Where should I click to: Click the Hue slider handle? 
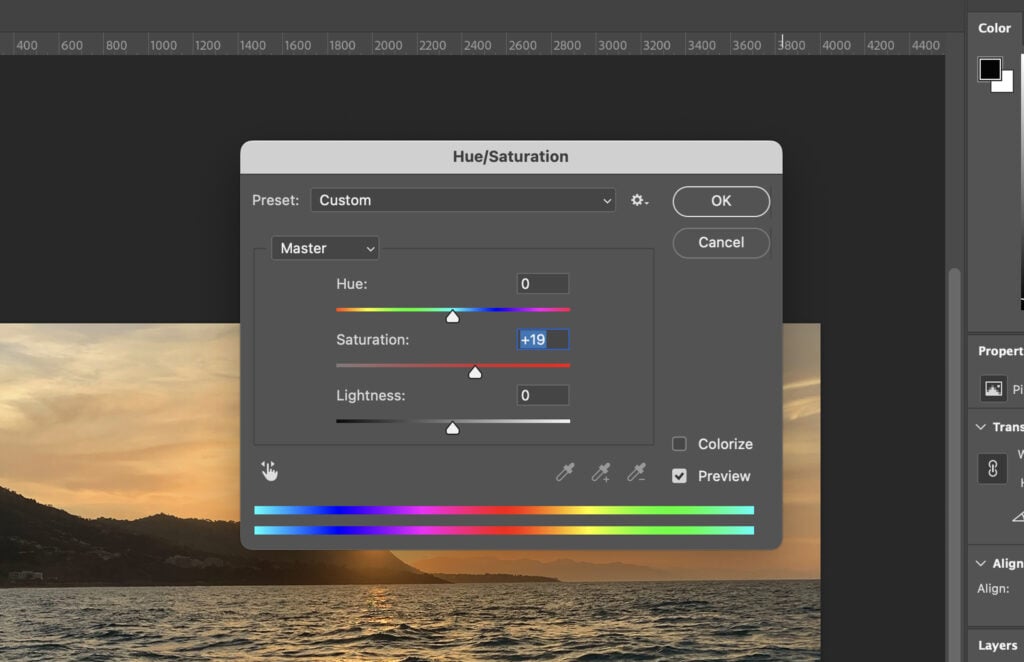click(x=452, y=316)
